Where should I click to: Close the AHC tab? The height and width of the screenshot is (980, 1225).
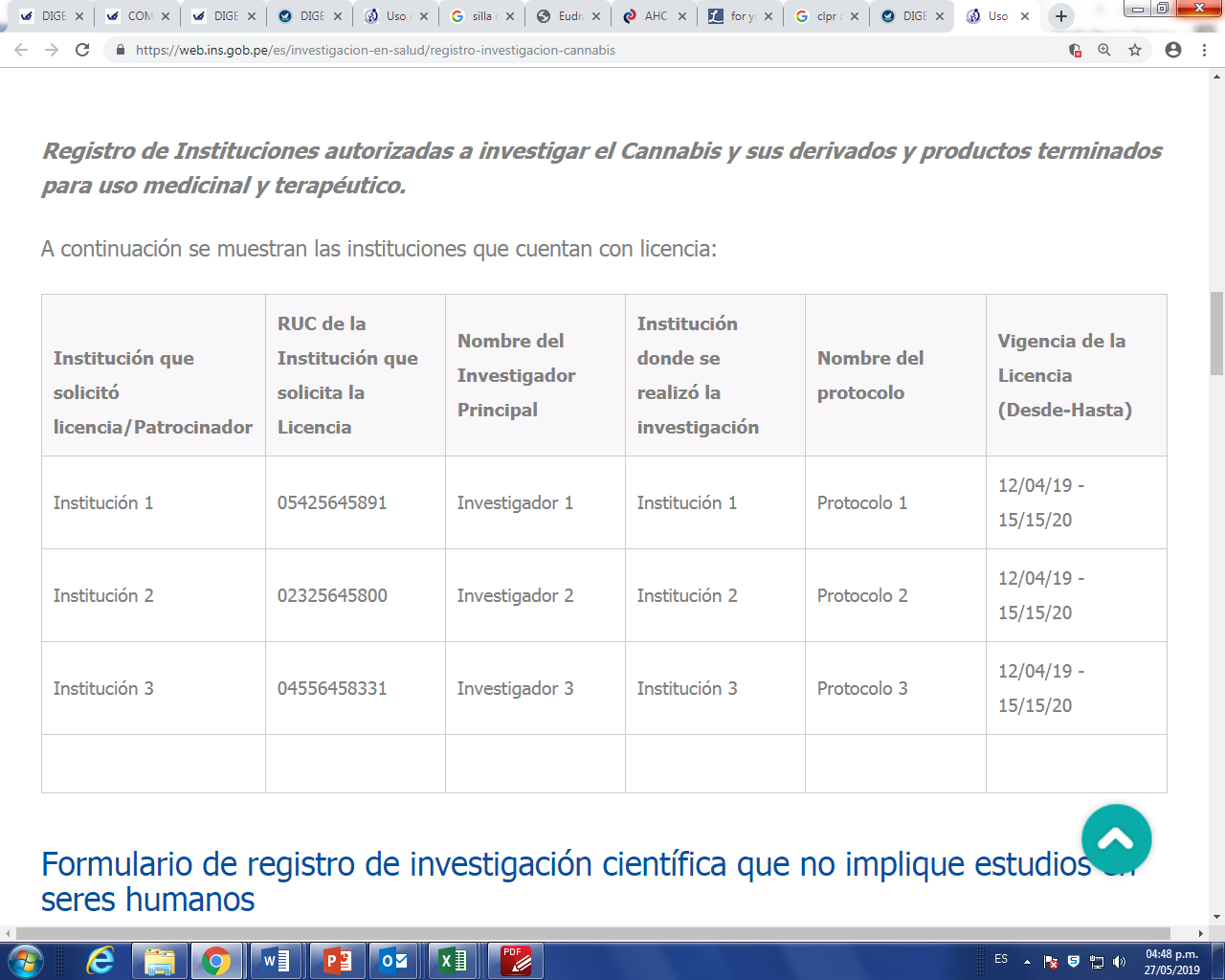coord(682,16)
